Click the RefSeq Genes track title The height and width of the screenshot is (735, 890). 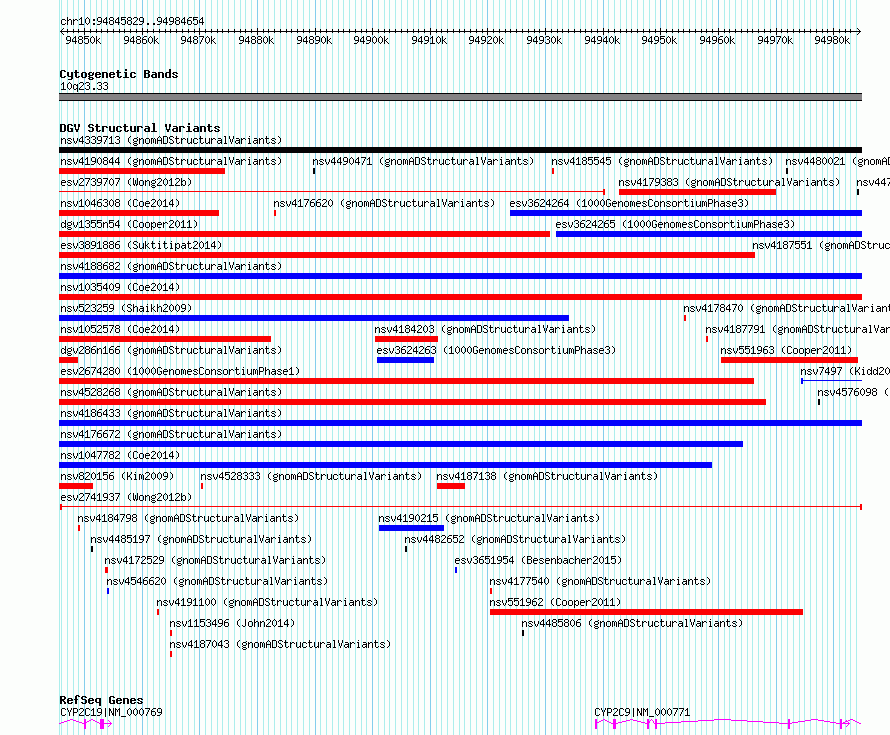click(x=101, y=700)
